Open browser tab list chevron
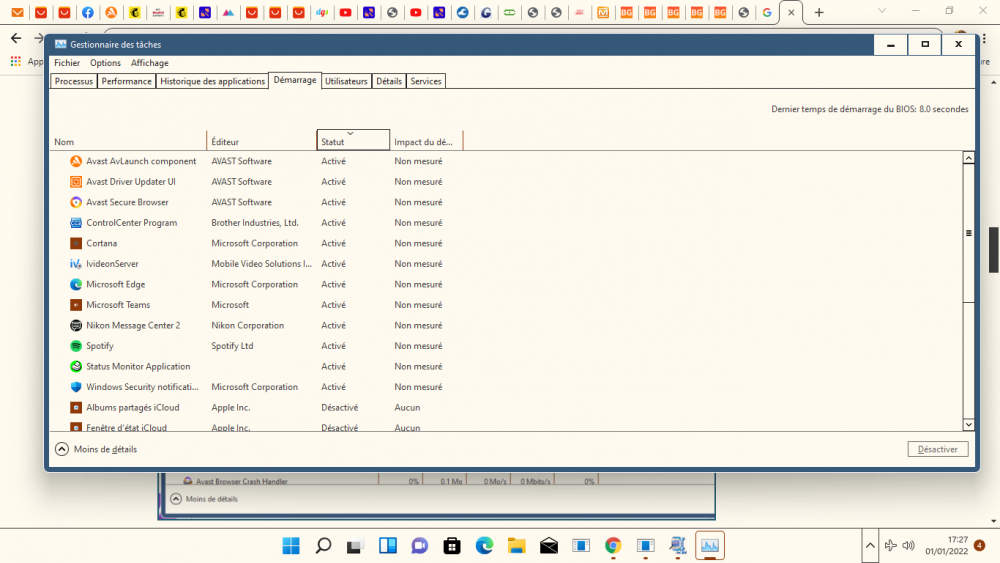The height and width of the screenshot is (563, 1000). coord(882,11)
